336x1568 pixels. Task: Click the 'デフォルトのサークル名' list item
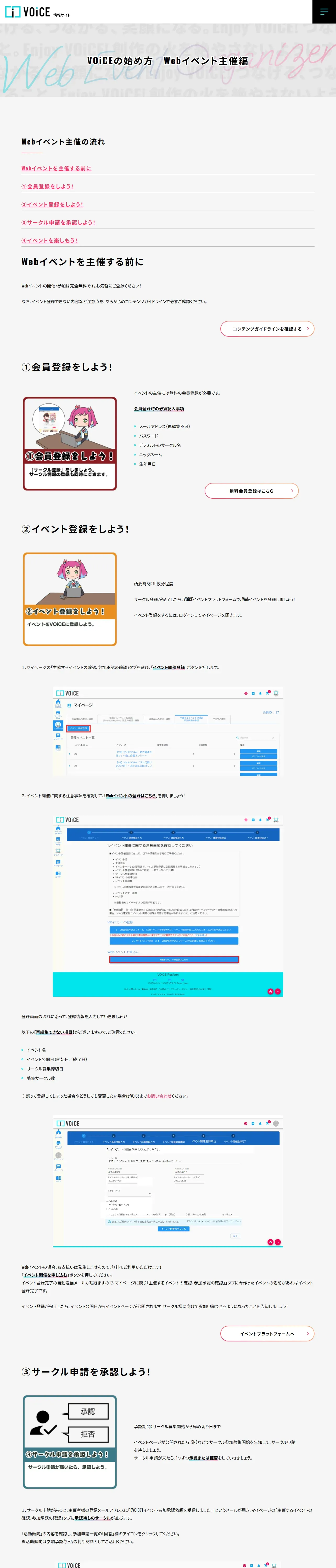[160, 445]
